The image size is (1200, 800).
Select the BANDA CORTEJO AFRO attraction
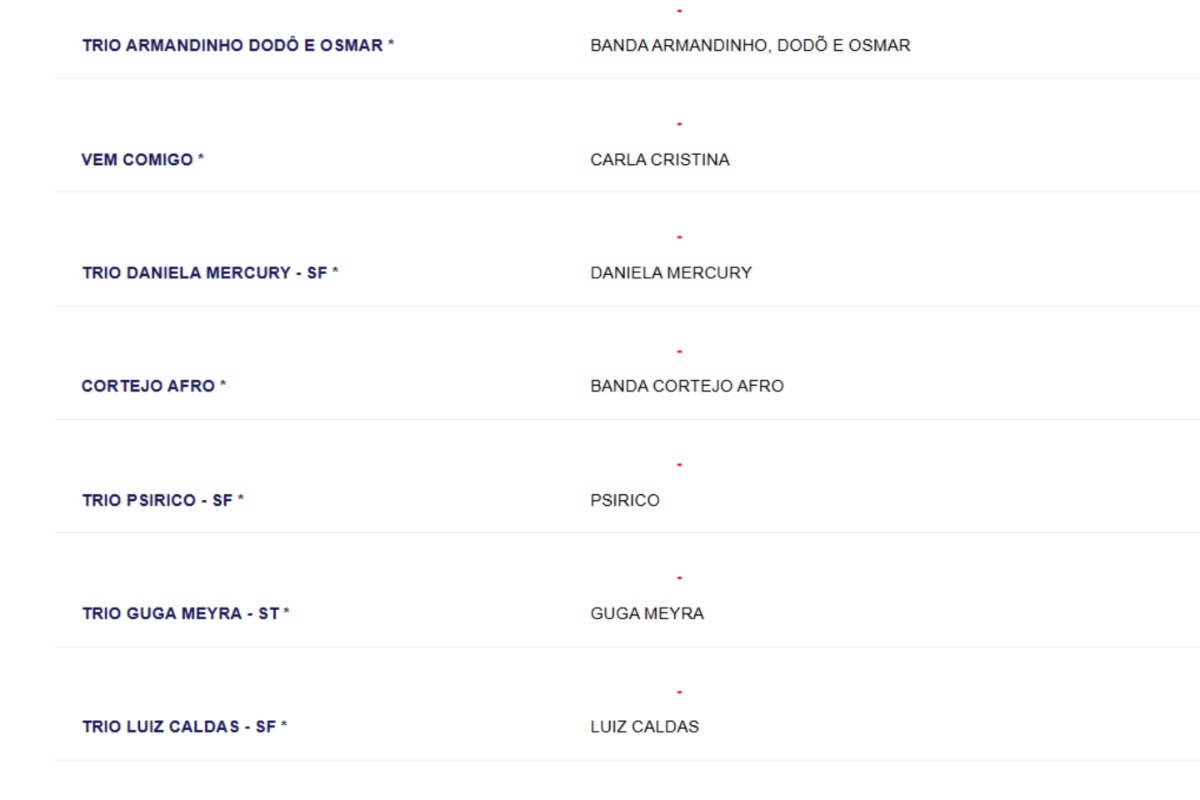click(x=687, y=386)
